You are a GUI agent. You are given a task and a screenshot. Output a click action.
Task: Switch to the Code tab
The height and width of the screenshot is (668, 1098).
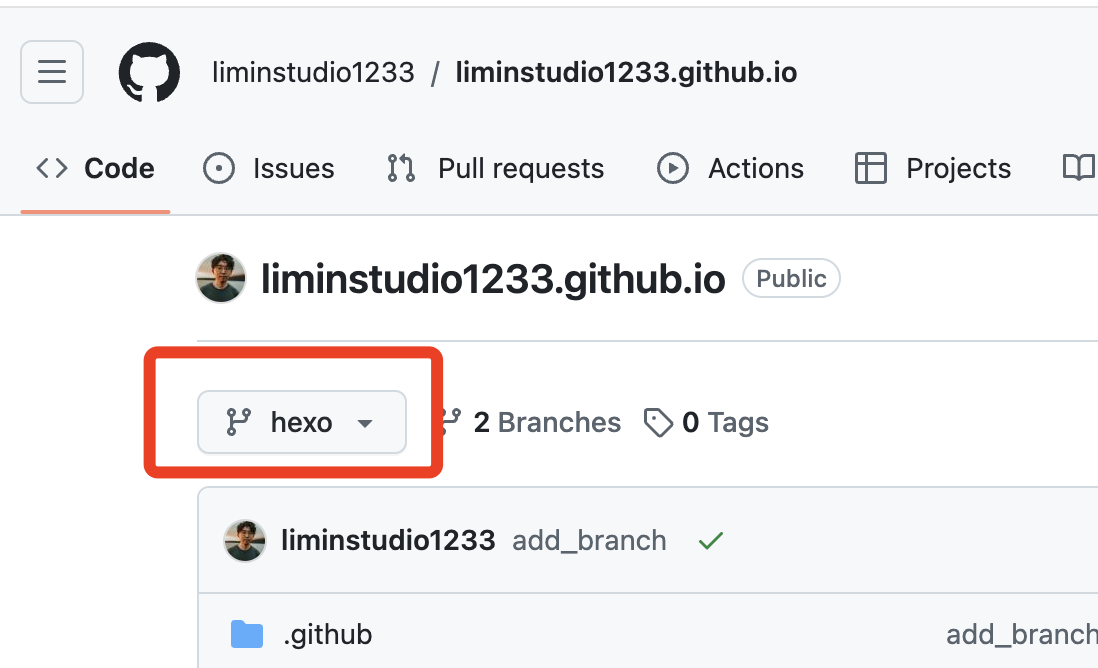[x=96, y=169]
